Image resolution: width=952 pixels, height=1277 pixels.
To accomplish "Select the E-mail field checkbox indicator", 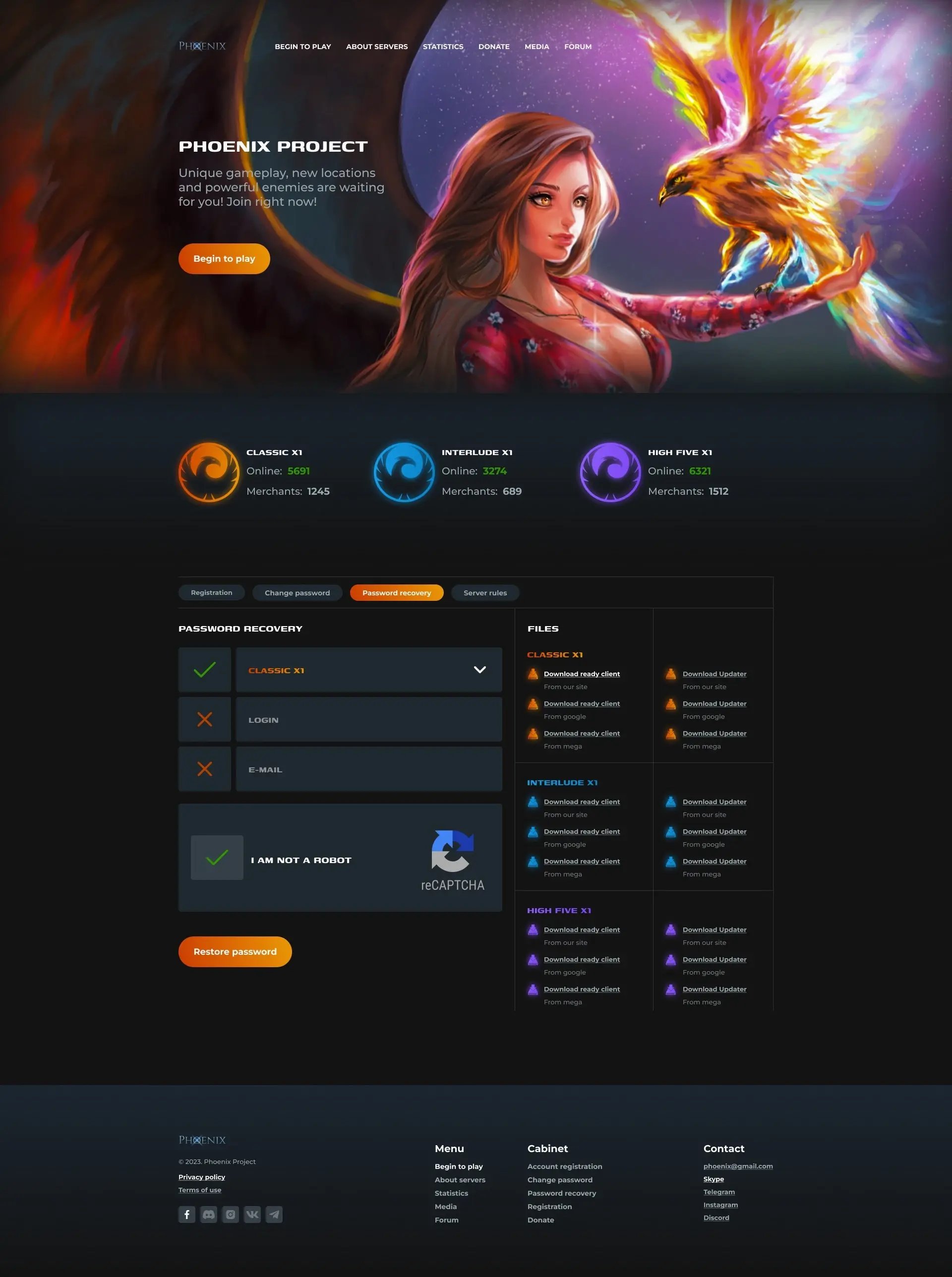I will [206, 768].
